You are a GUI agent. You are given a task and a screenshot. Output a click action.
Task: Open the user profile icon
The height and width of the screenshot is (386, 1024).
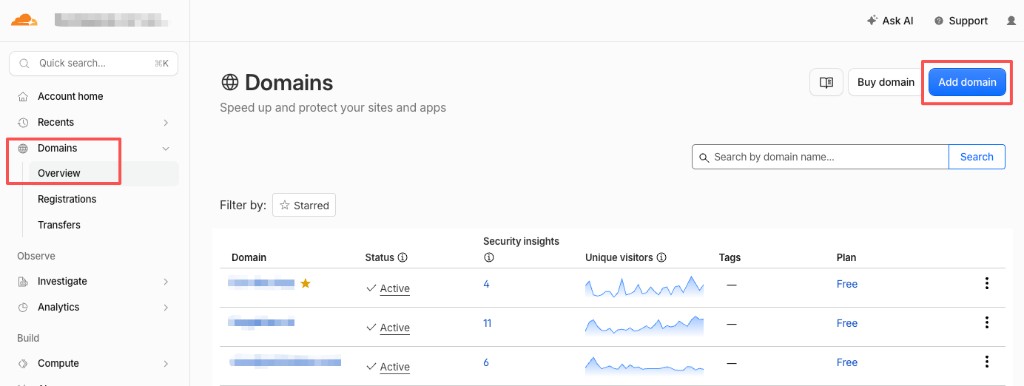tap(1012, 21)
